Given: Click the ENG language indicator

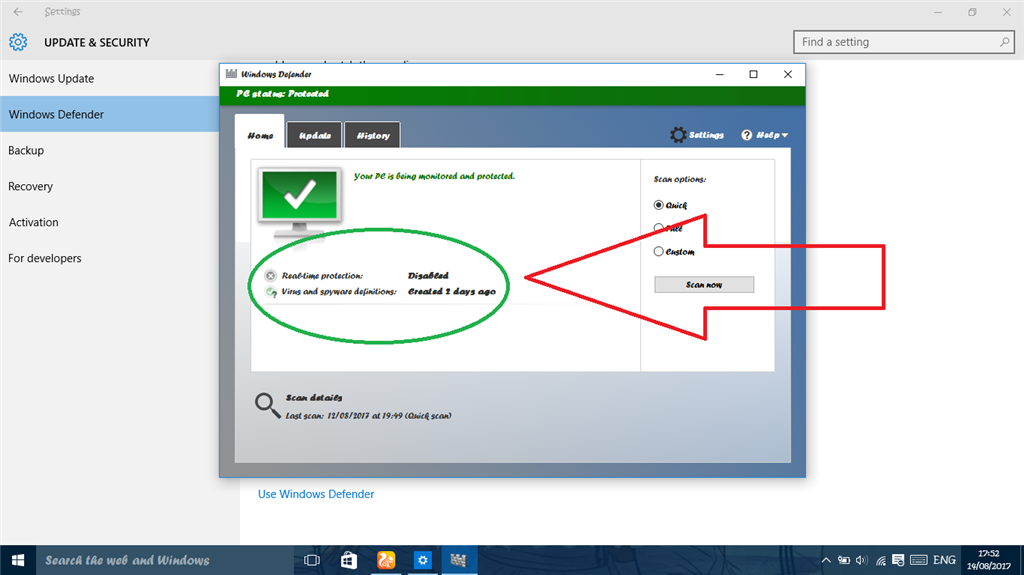Looking at the screenshot, I should (x=944, y=560).
